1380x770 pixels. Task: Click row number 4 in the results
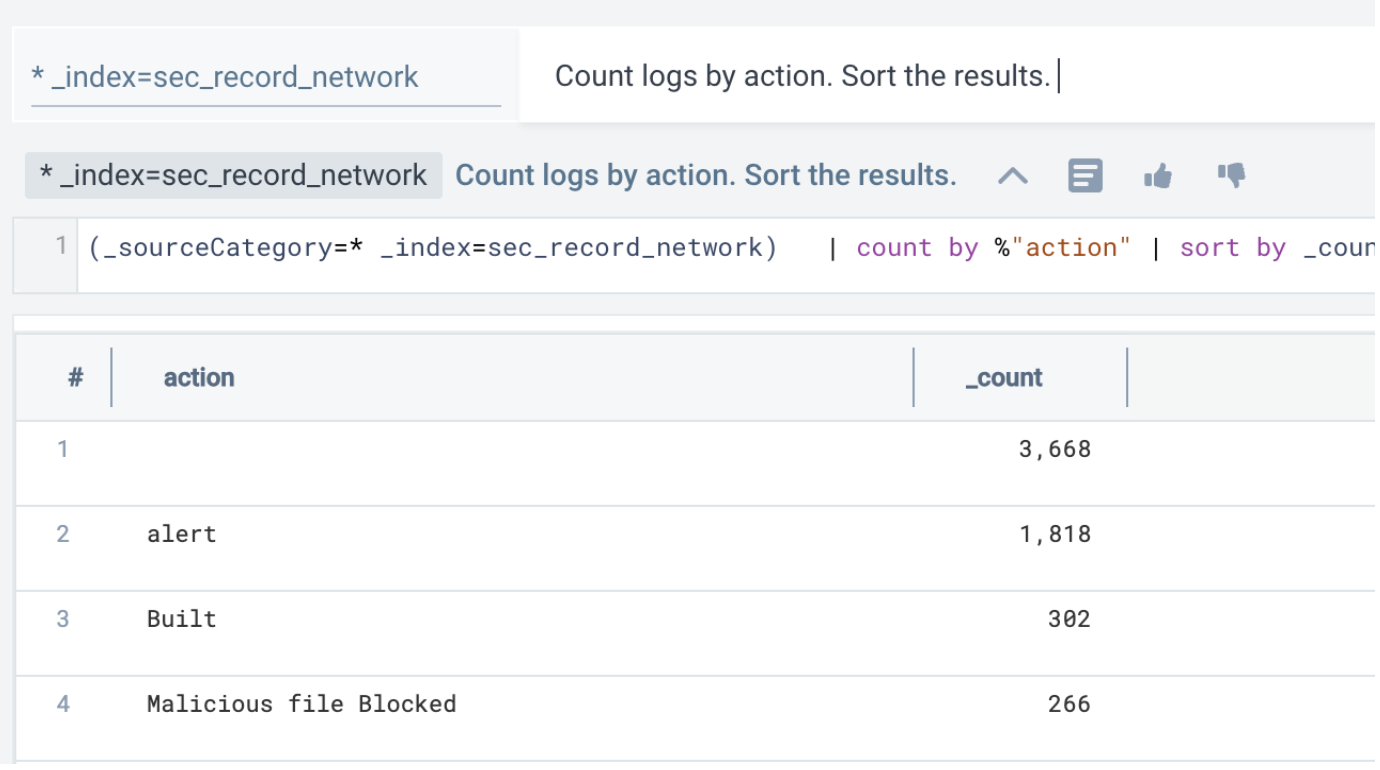(x=63, y=704)
